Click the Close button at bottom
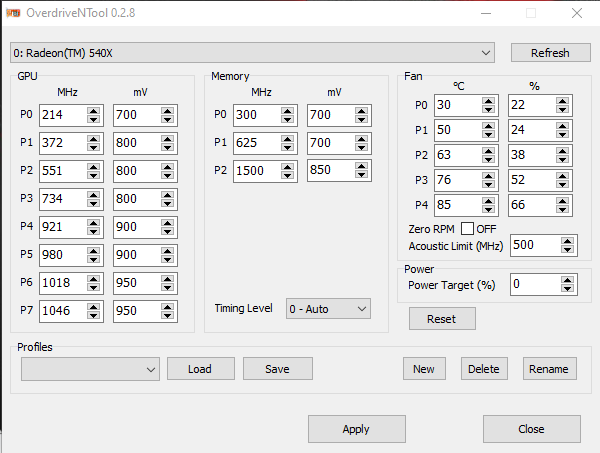The image size is (600, 453). tap(532, 429)
